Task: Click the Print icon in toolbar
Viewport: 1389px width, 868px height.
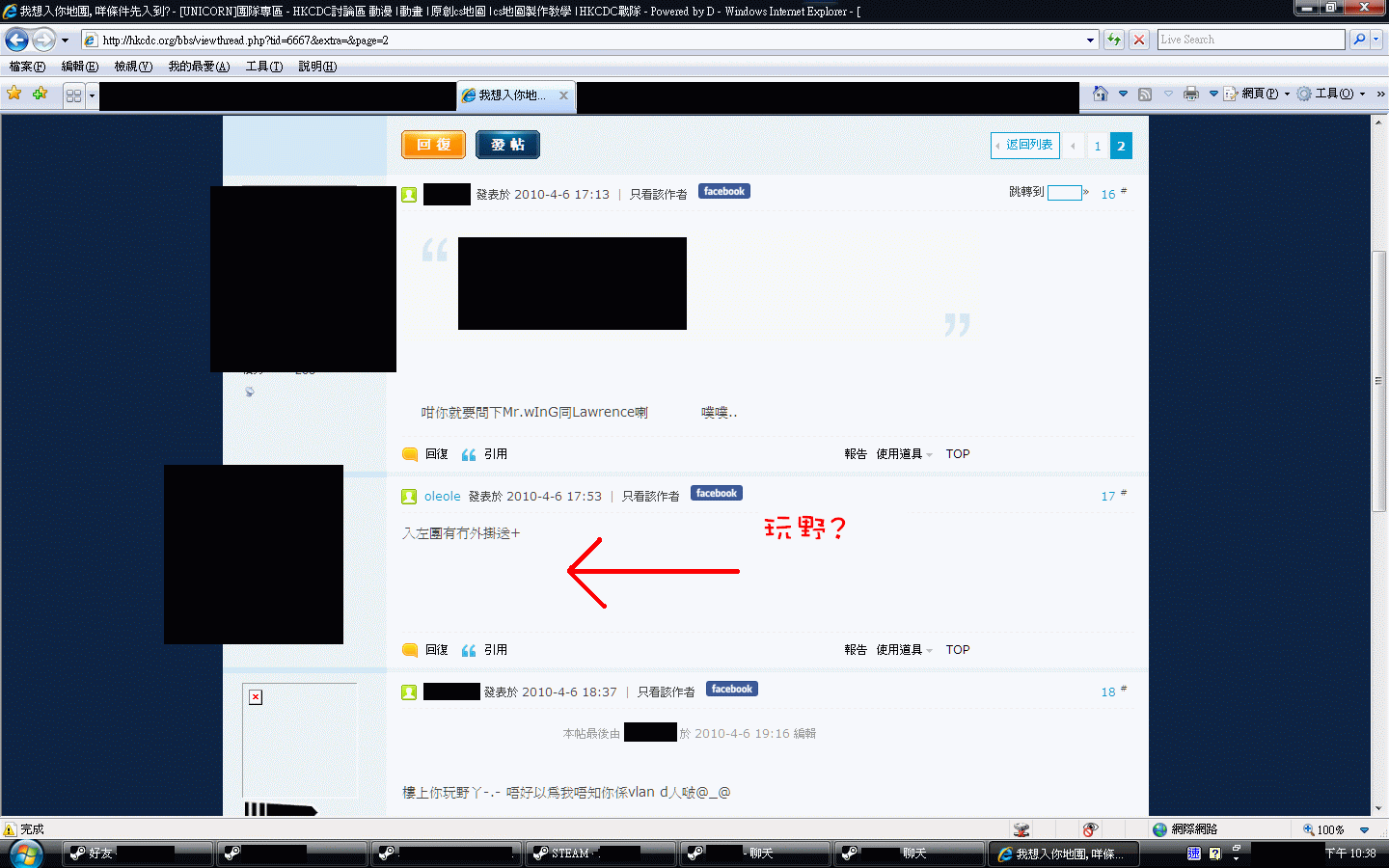Action: [x=1191, y=94]
